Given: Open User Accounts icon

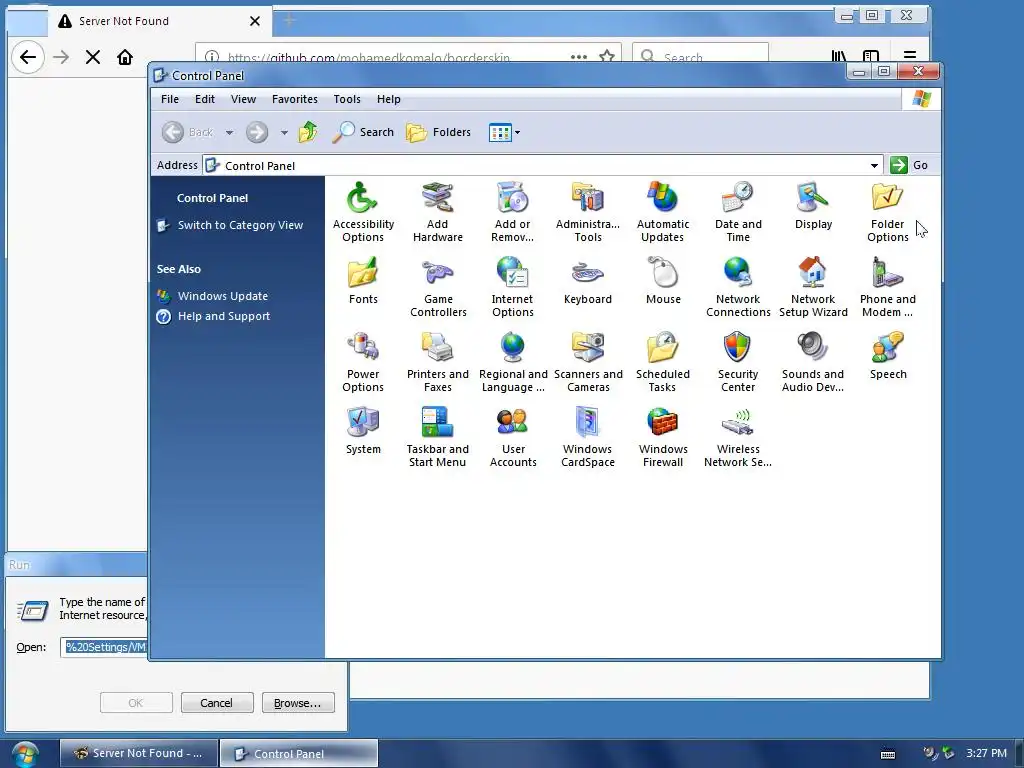Looking at the screenshot, I should (x=513, y=438).
